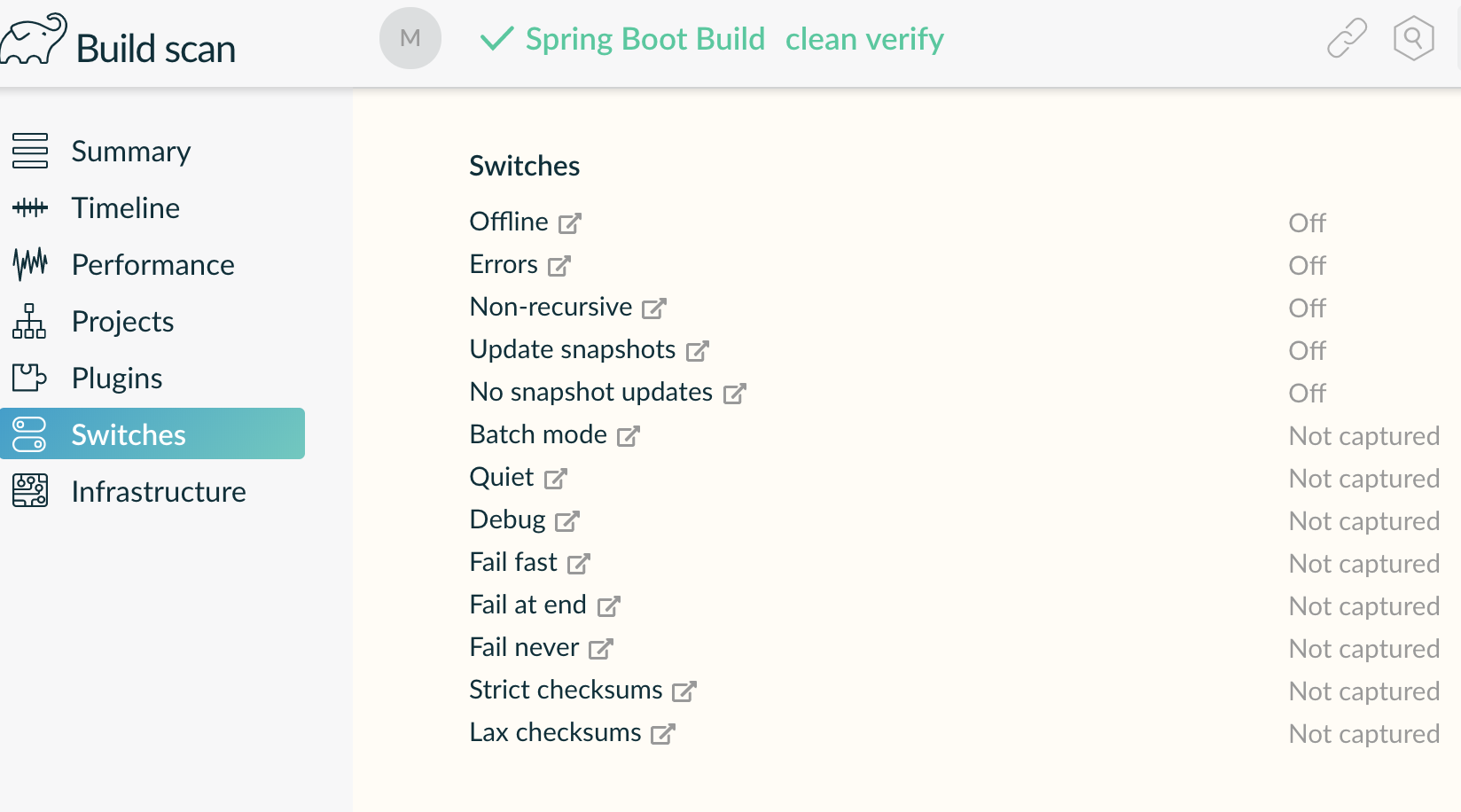Open the Strict checksums documentation link
This screenshot has height=812, width=1461.
pyautogui.click(x=684, y=691)
